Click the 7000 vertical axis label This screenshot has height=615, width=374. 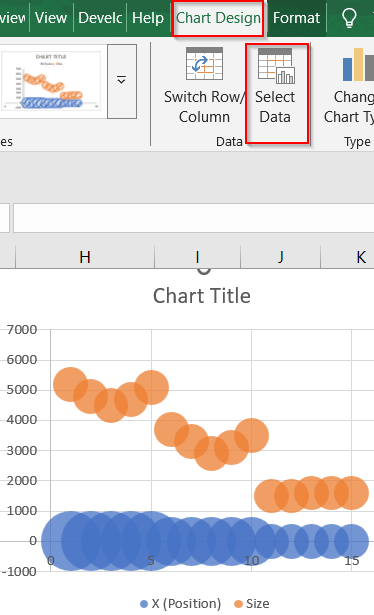click(x=22, y=330)
